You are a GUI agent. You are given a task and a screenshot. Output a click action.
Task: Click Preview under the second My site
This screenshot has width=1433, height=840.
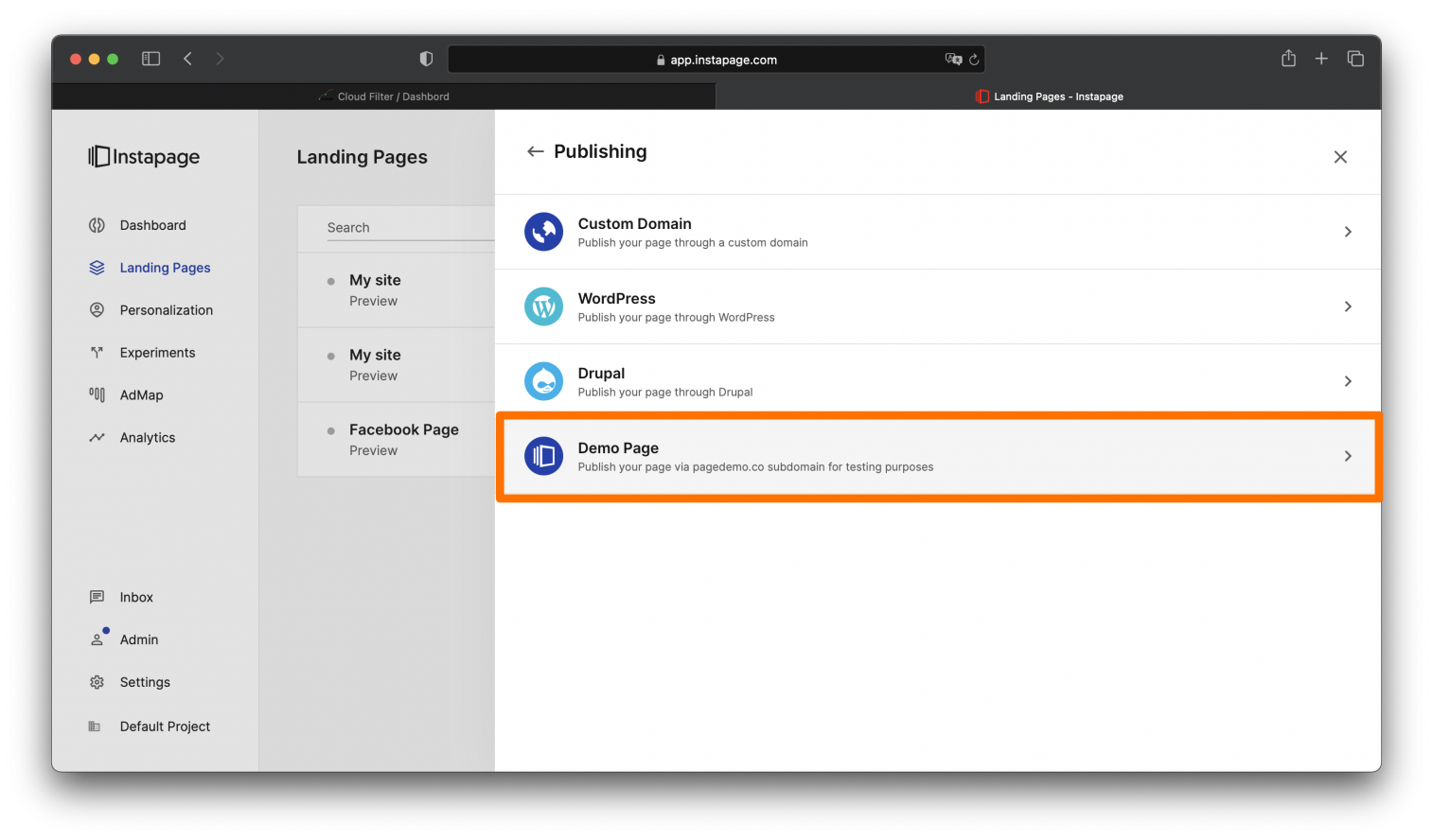click(x=373, y=376)
